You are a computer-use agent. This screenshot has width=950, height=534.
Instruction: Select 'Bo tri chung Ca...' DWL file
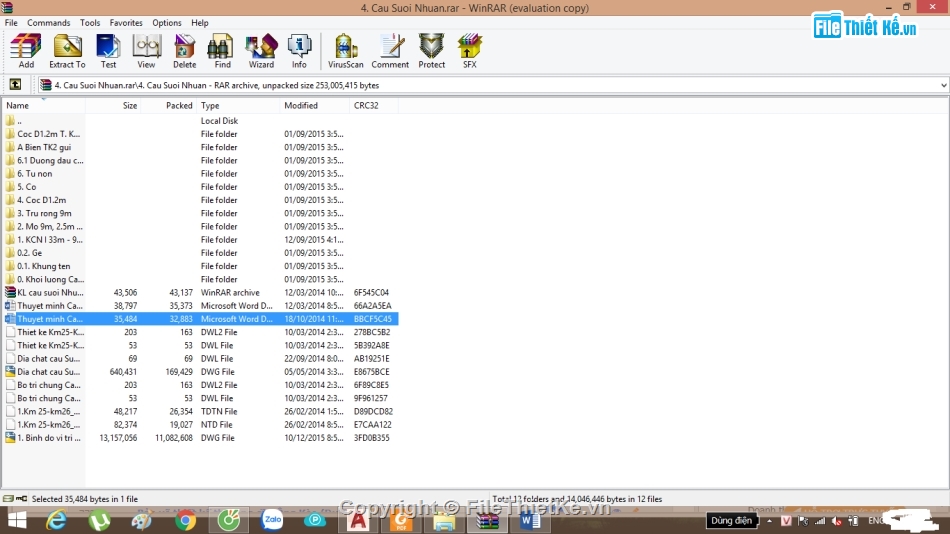pyautogui.click(x=201, y=398)
